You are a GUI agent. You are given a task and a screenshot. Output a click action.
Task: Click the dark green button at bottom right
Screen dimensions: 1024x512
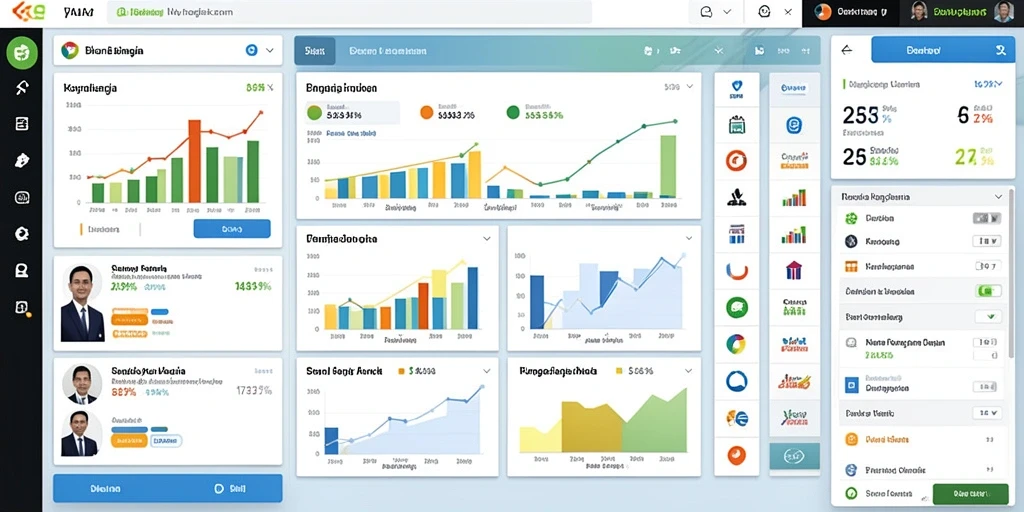click(970, 494)
